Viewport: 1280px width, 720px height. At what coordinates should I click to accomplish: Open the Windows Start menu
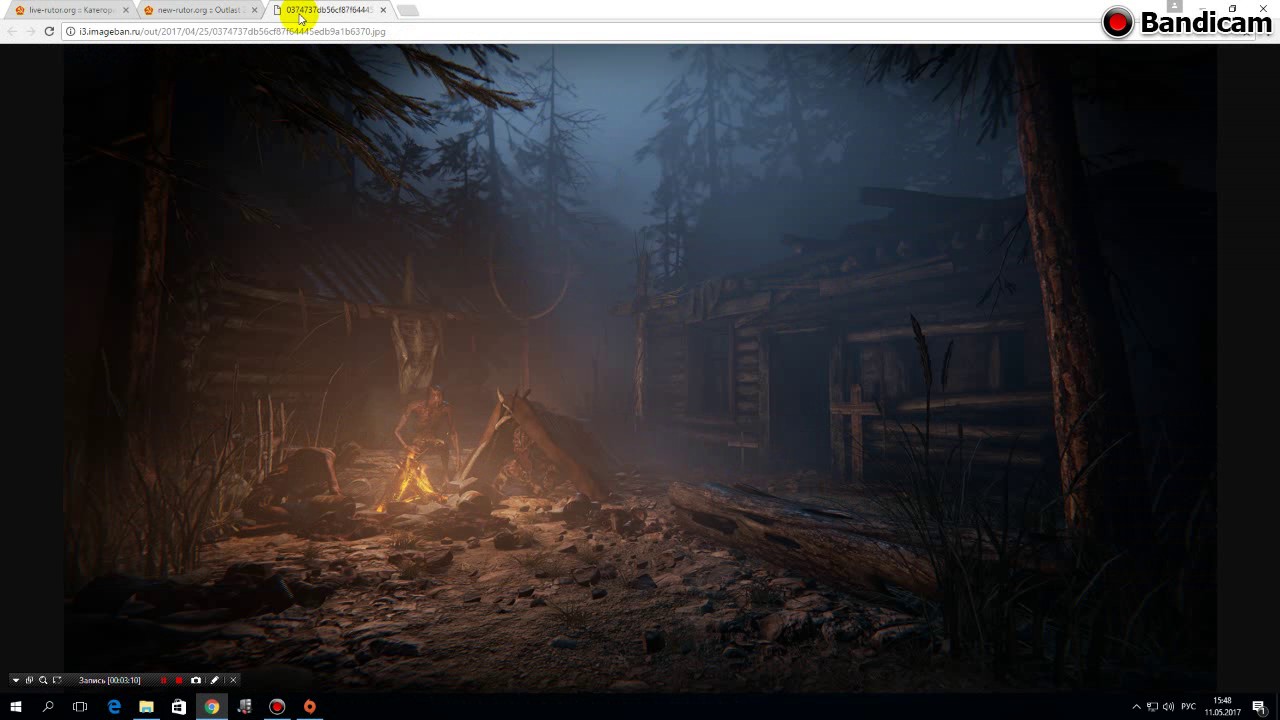pos(16,707)
